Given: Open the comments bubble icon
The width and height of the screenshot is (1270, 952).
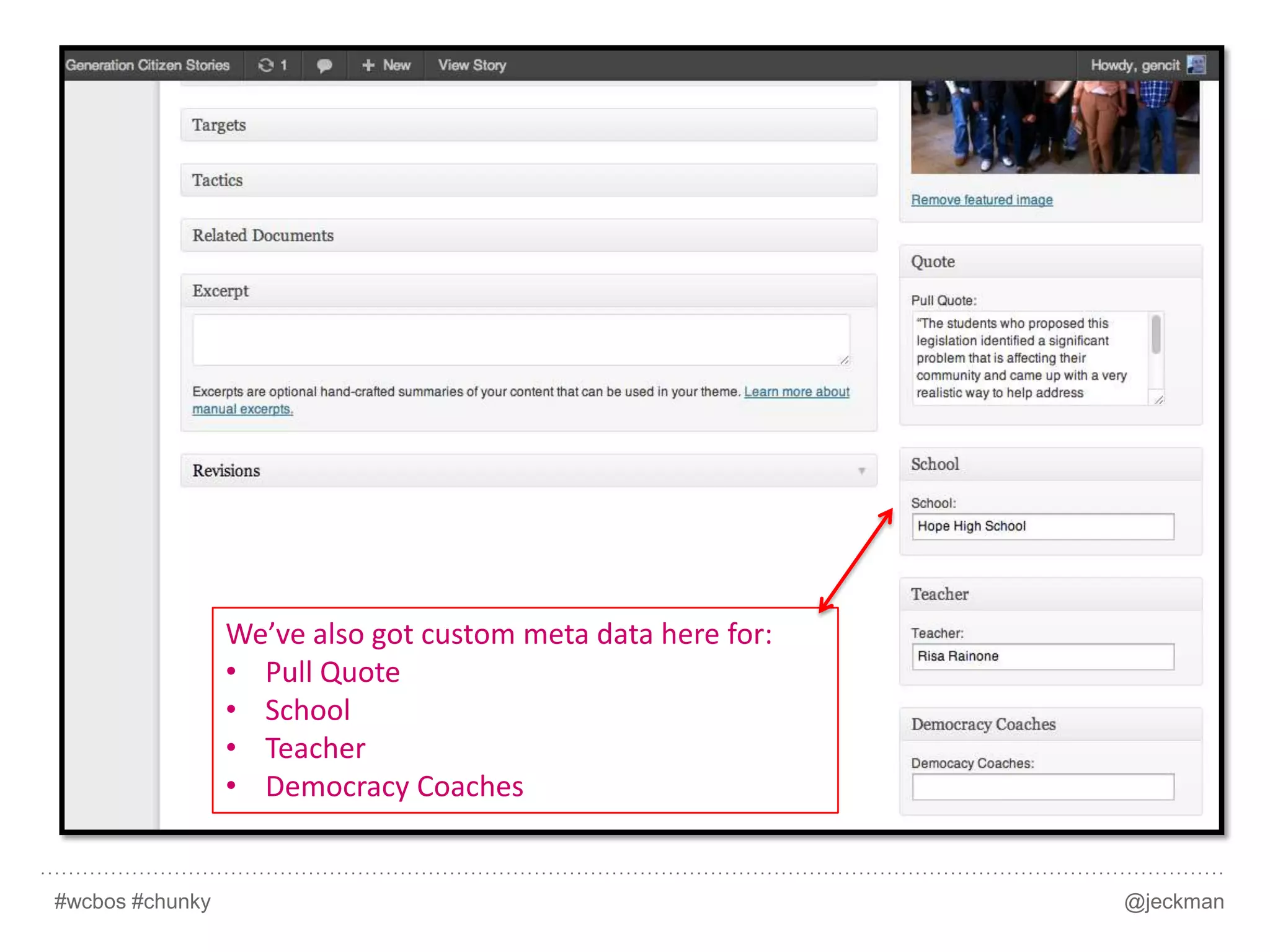Looking at the screenshot, I should click(324, 65).
